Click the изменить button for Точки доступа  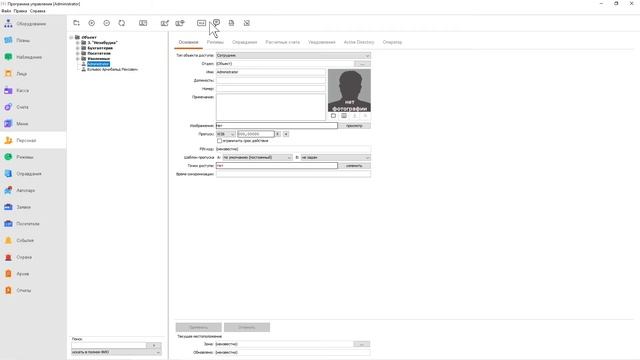tap(354, 166)
